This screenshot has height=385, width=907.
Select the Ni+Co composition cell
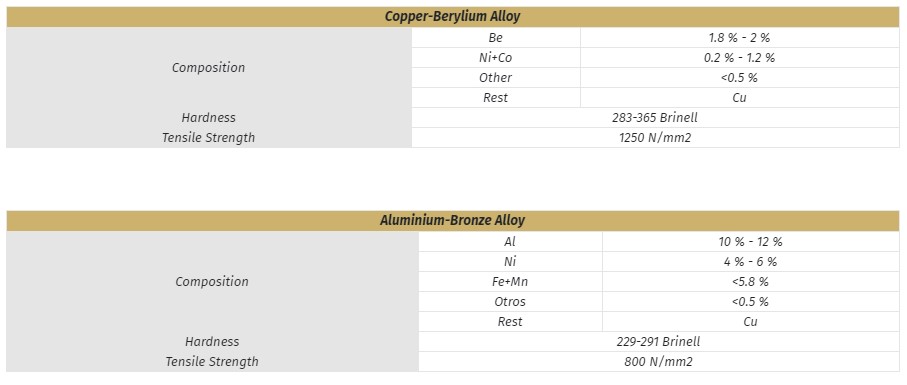click(x=496, y=58)
